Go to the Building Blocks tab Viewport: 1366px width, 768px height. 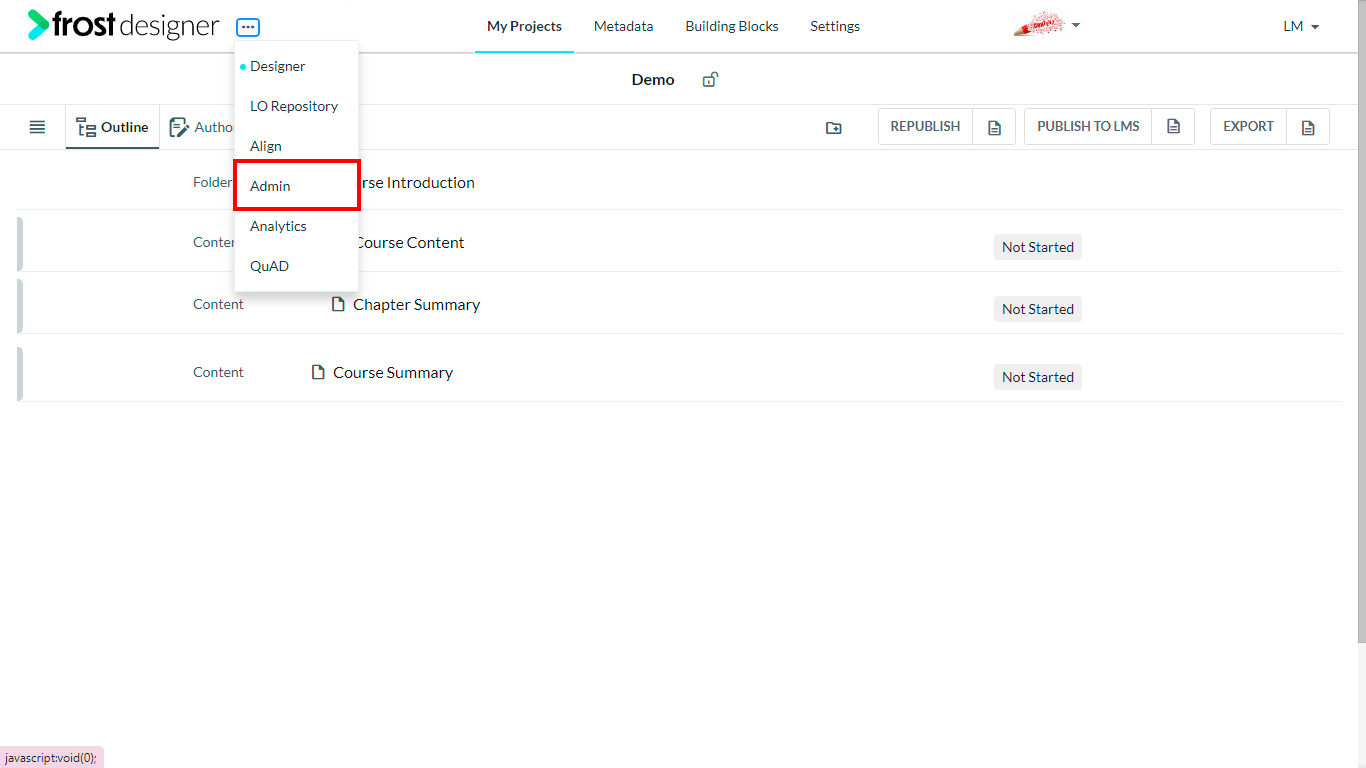coord(732,26)
